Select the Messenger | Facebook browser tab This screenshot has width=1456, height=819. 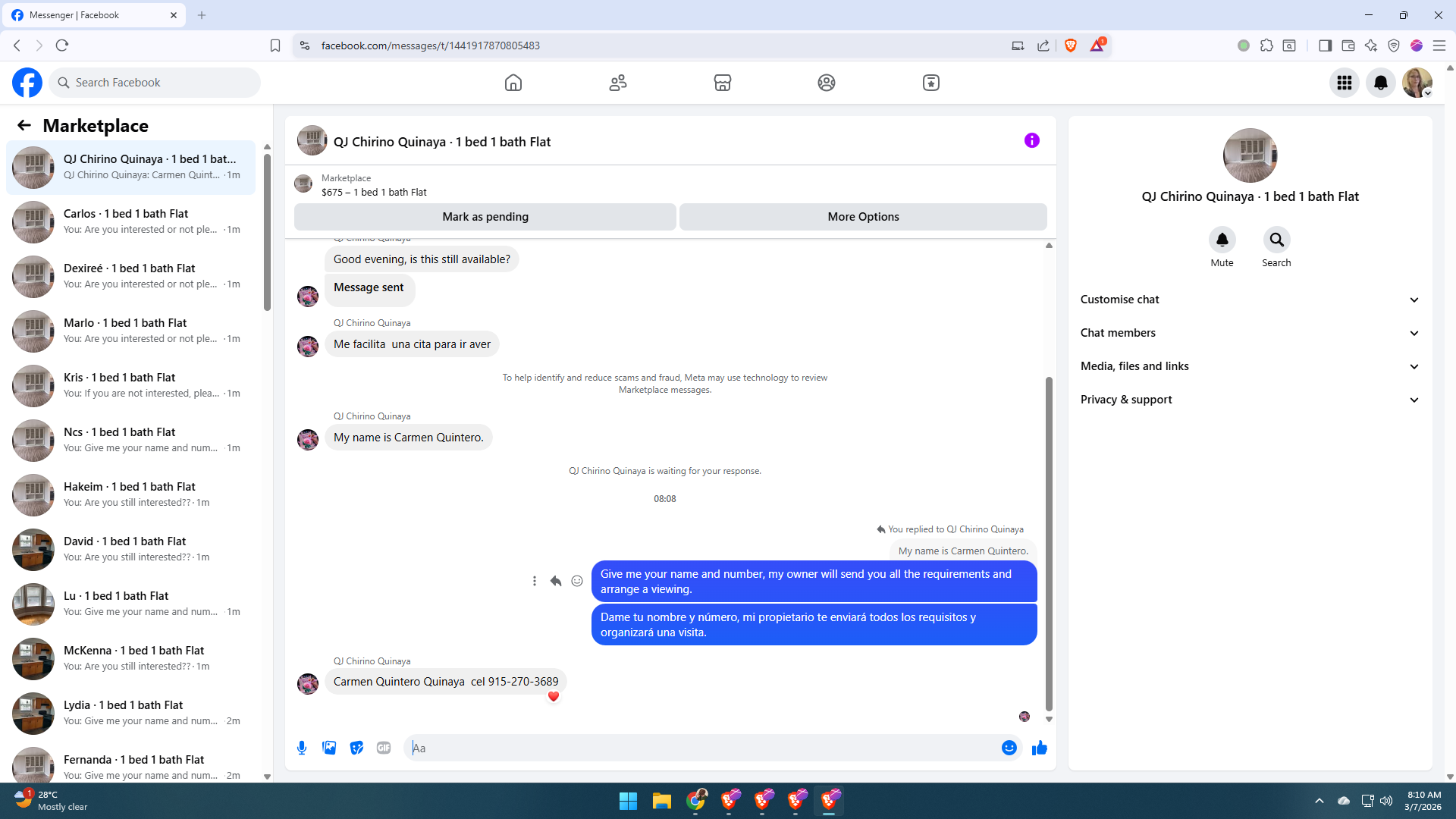pyautogui.click(x=93, y=15)
